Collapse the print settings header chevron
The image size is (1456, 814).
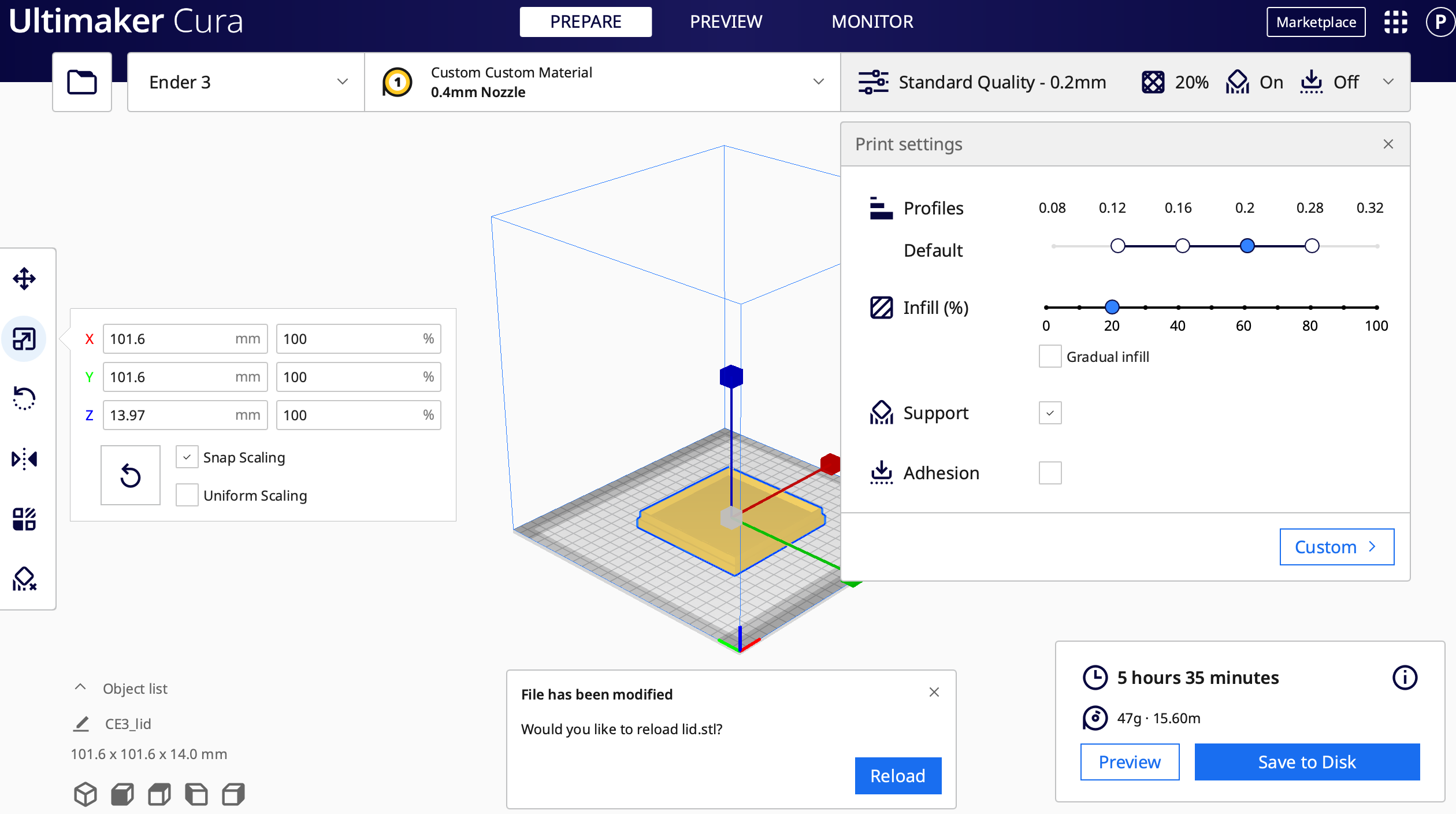click(x=1388, y=82)
